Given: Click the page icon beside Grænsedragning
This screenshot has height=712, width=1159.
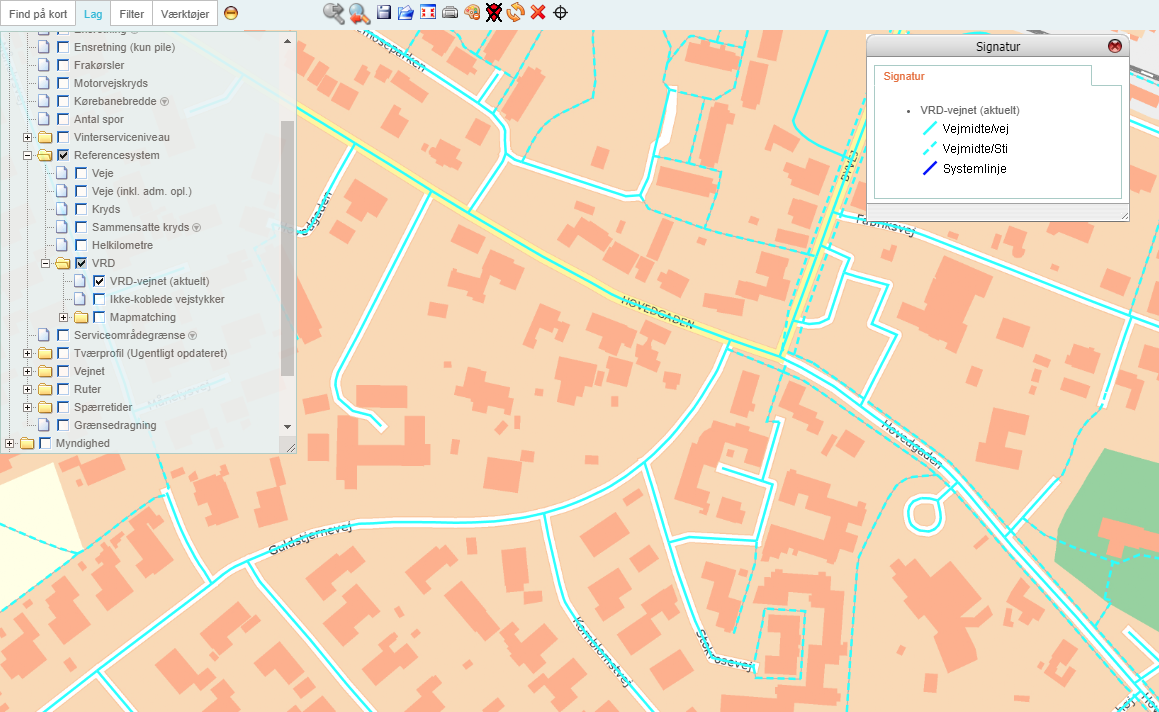Looking at the screenshot, I should pyautogui.click(x=44, y=425).
